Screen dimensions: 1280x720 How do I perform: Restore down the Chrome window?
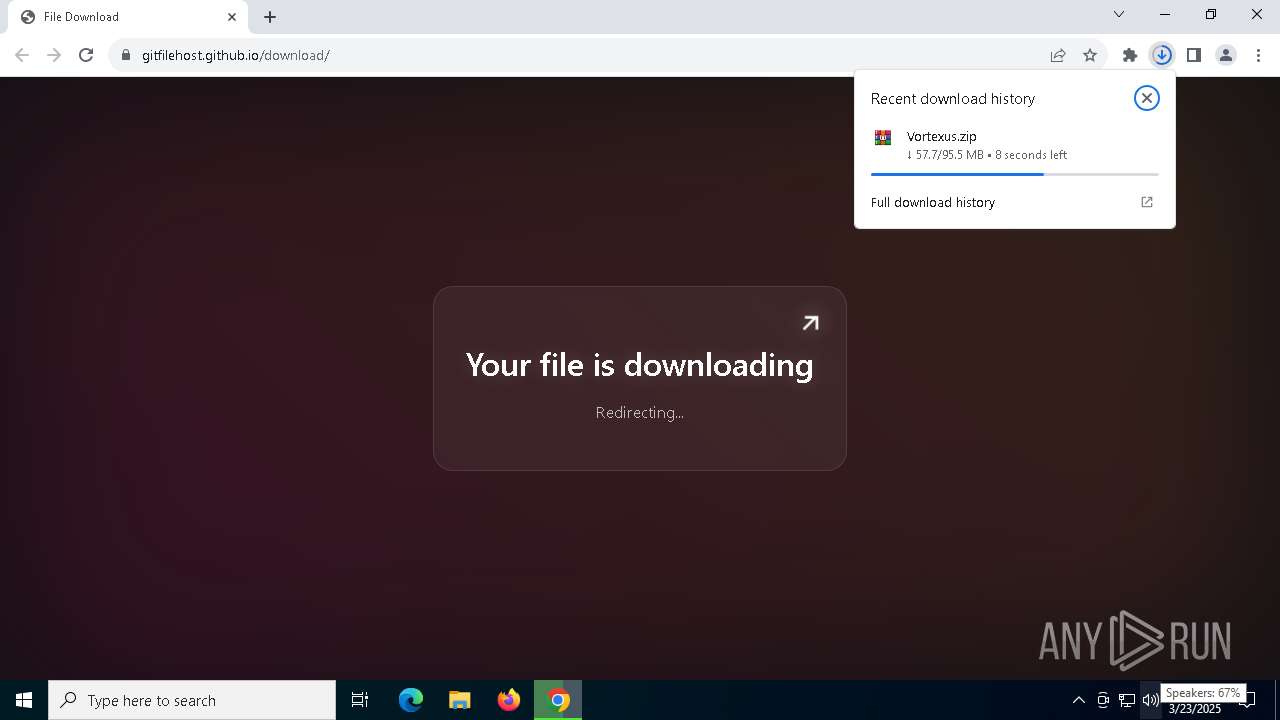pyautogui.click(x=1211, y=14)
